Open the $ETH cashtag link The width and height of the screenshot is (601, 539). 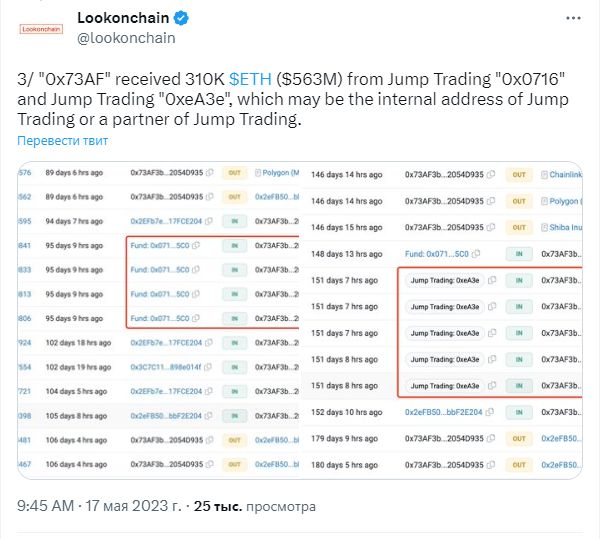point(250,79)
